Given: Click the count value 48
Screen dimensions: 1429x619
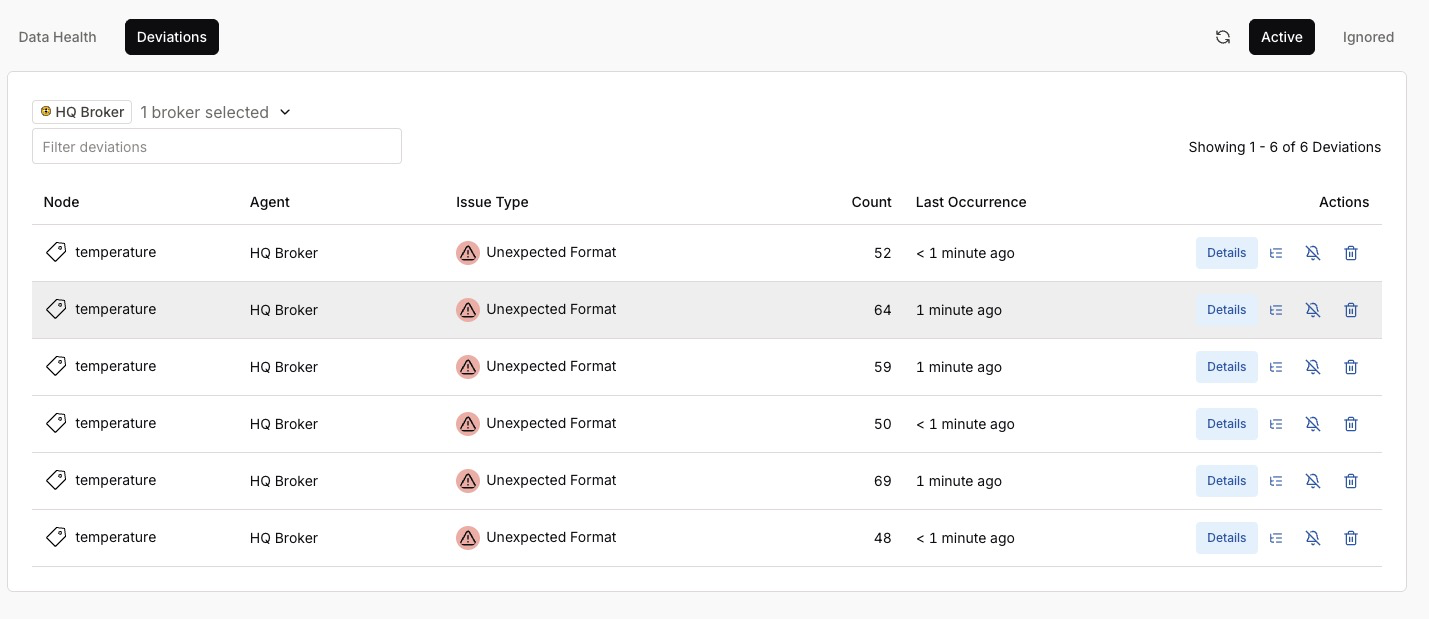Looking at the screenshot, I should point(882,538).
